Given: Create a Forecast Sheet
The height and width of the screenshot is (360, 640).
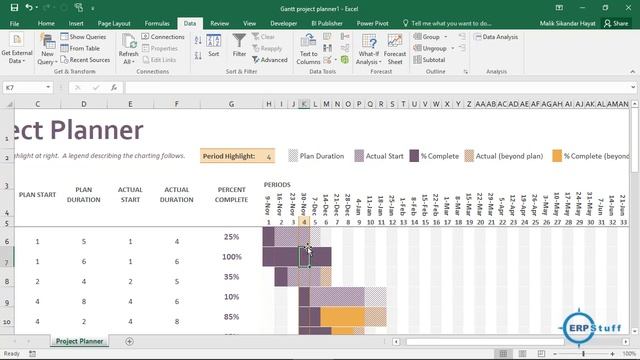Looking at the screenshot, I should [x=395, y=50].
